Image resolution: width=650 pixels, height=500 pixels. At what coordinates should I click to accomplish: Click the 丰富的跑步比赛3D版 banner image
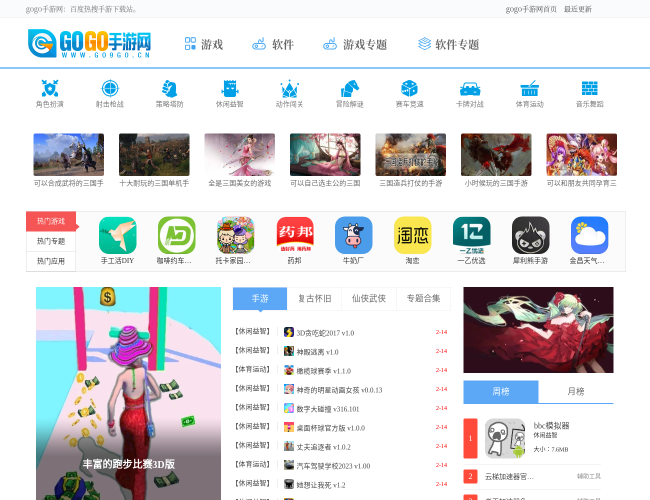129,393
